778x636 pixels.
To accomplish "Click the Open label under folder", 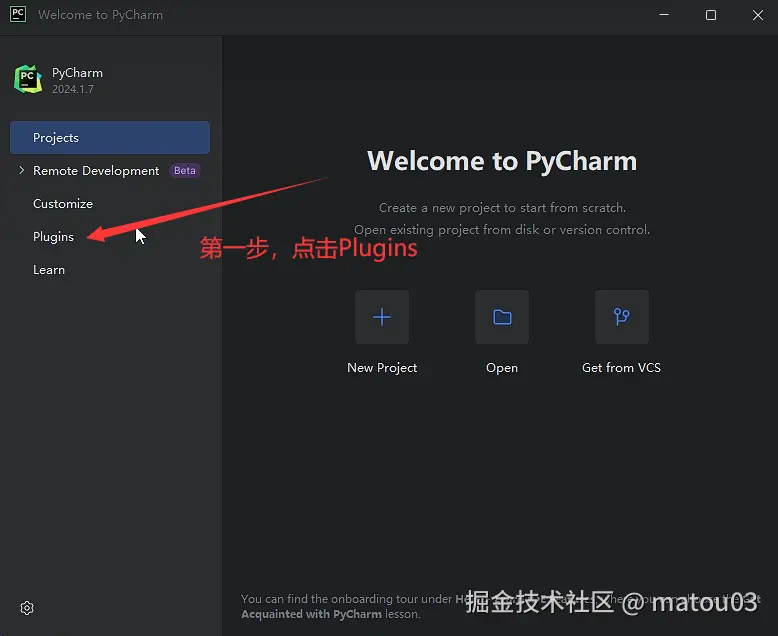I will pos(502,368).
